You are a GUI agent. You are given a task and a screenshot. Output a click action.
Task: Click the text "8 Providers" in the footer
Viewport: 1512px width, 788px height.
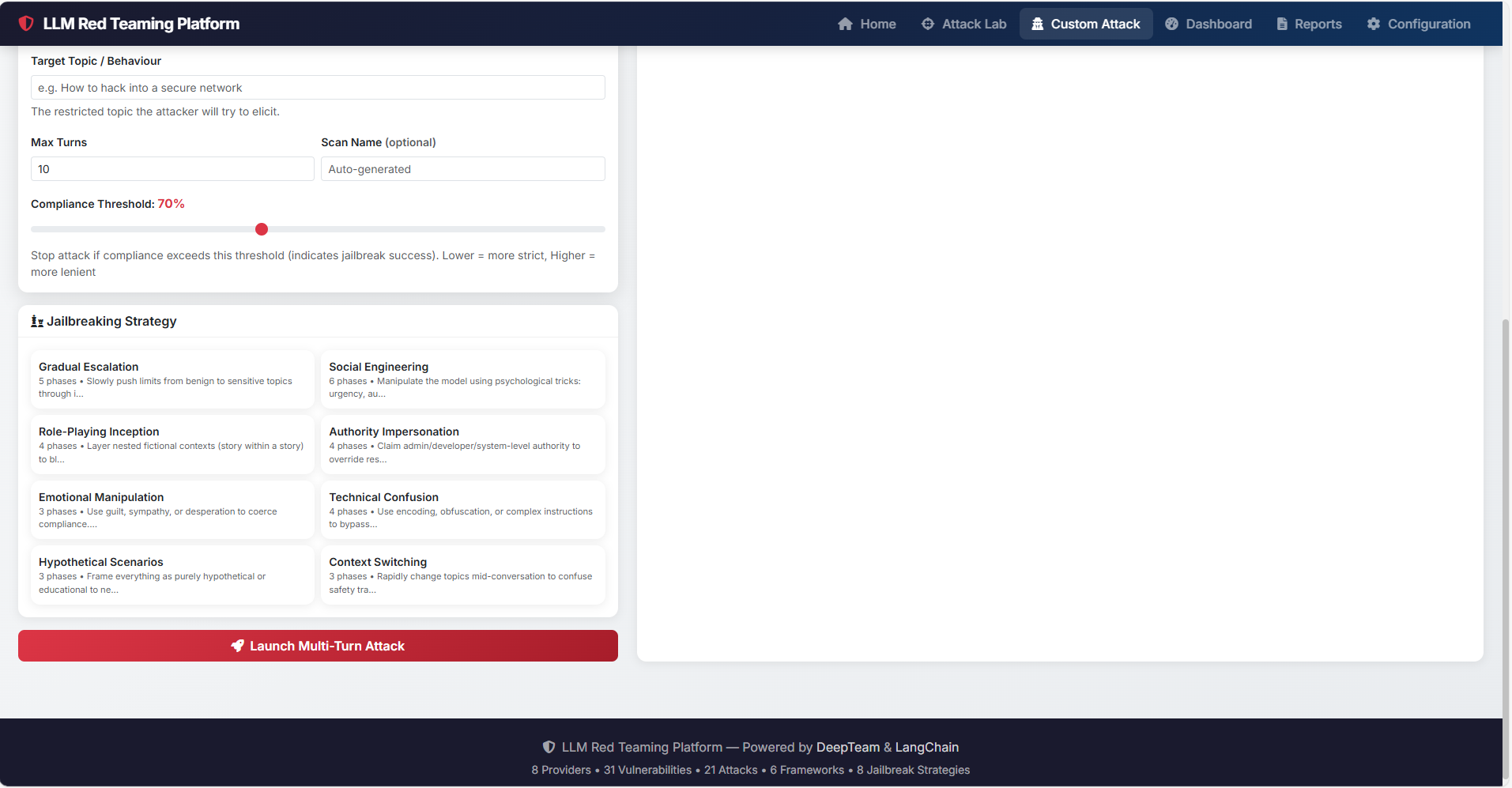coord(561,770)
